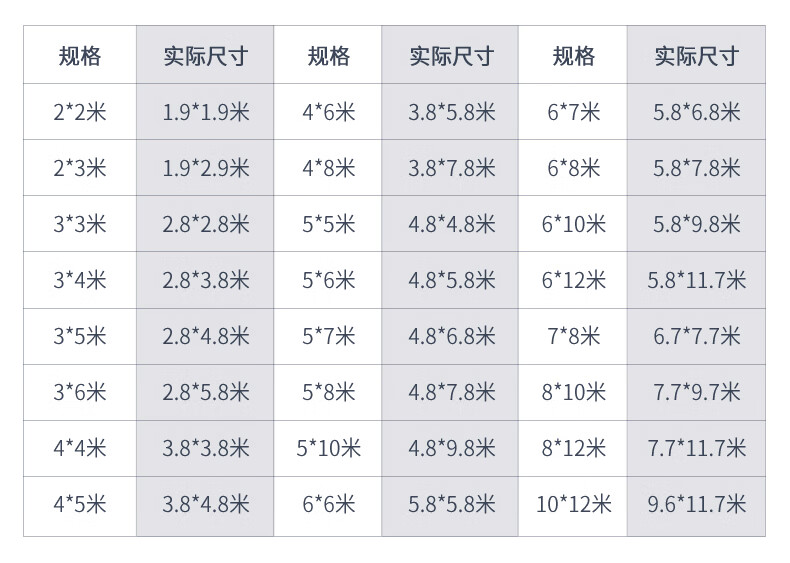Select the 5.8*5.8米 actual size cell
790x563 pixels.
pyautogui.click(x=451, y=504)
